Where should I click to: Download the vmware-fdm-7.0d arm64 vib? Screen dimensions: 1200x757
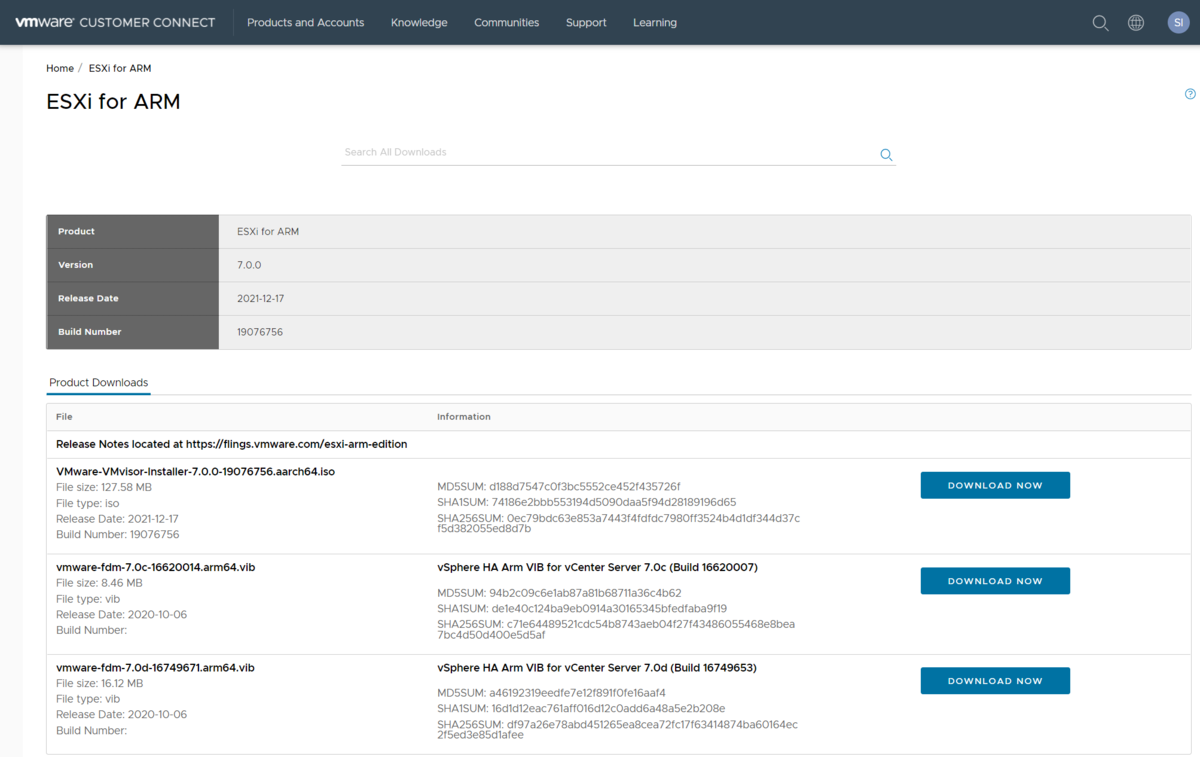(995, 681)
